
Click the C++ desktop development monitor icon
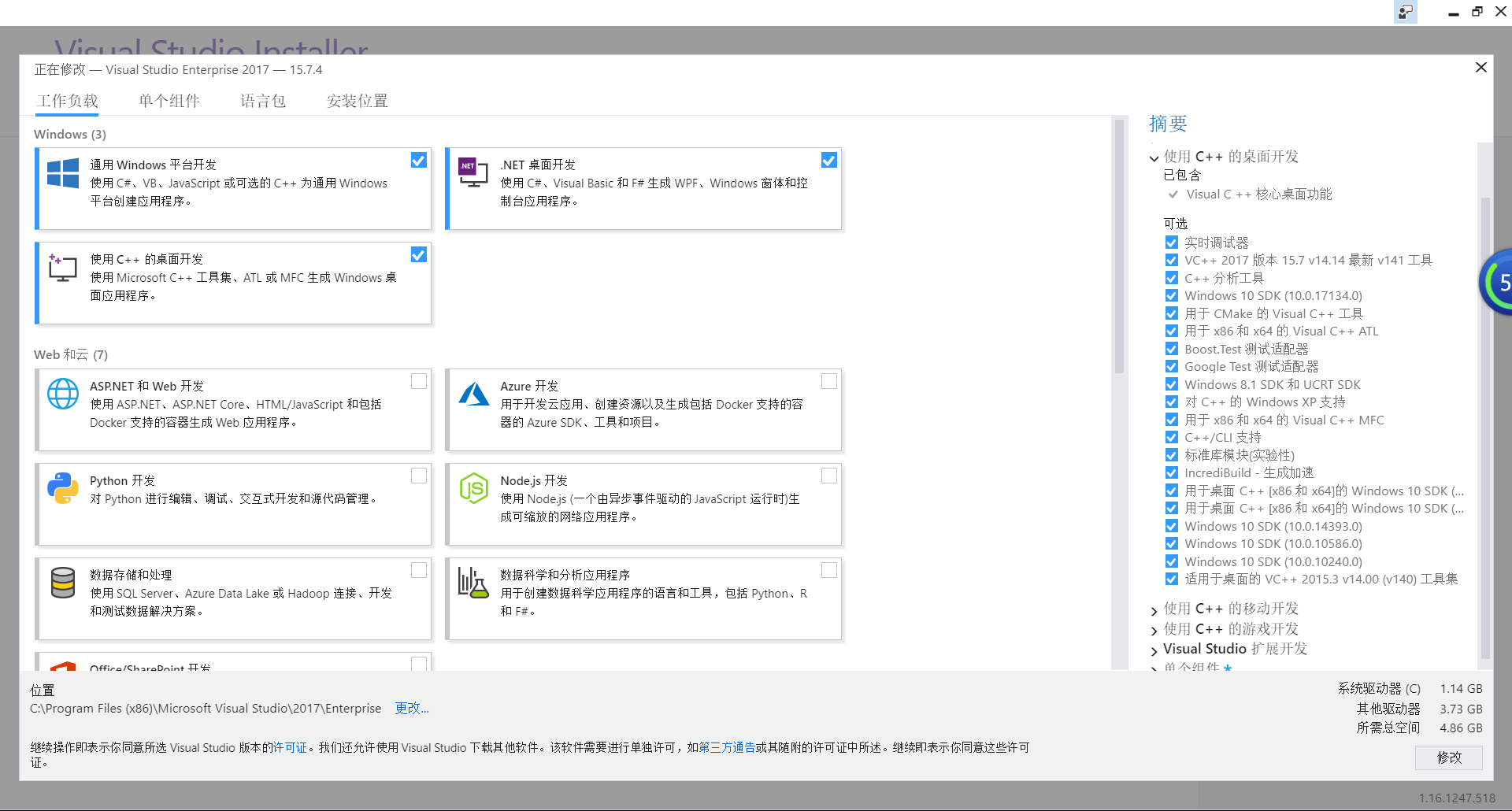pyautogui.click(x=62, y=268)
